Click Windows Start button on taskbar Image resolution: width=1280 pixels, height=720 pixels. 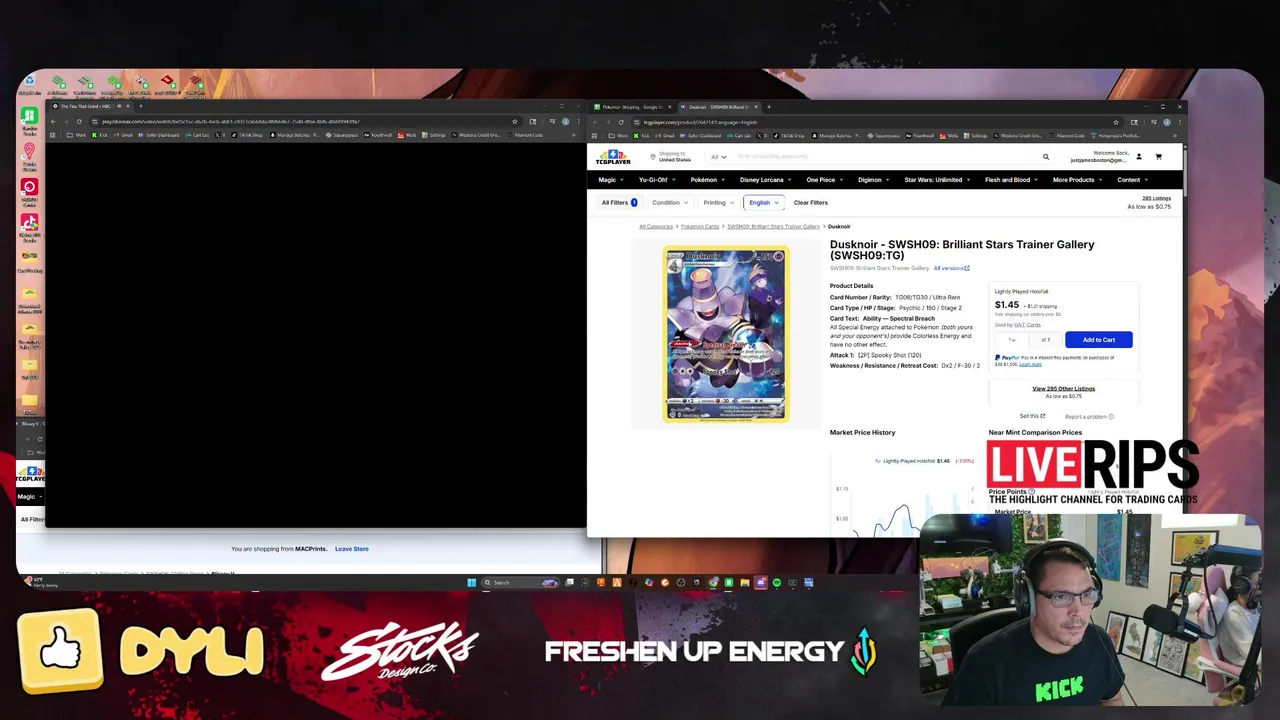(472, 582)
